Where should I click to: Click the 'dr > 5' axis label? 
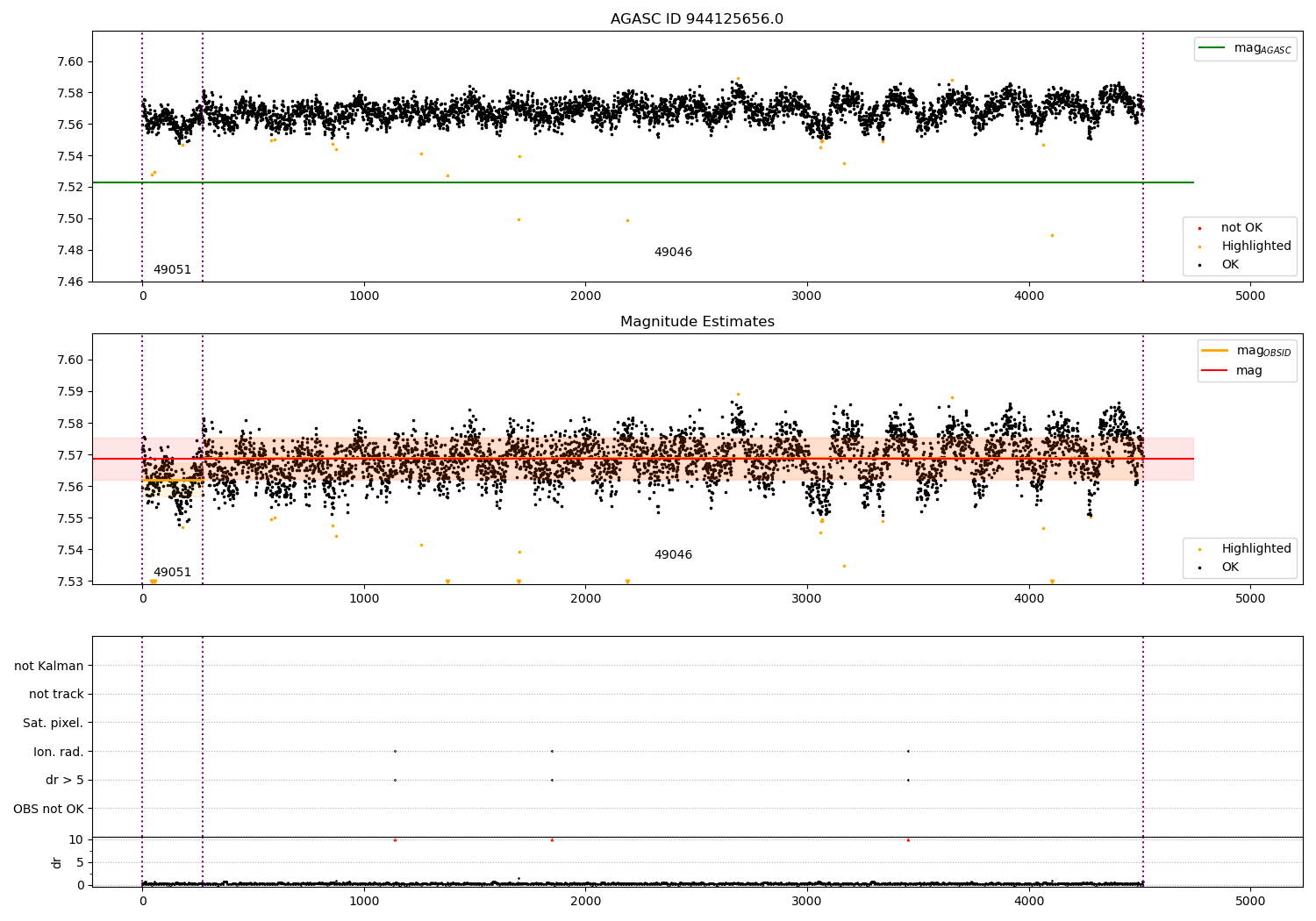(x=65, y=781)
